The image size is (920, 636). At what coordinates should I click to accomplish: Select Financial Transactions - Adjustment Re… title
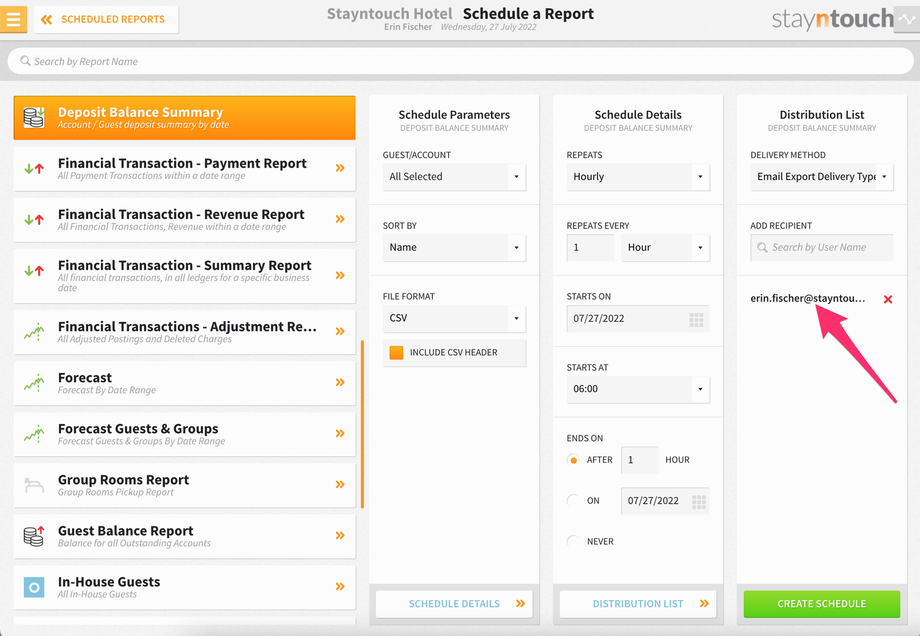pyautogui.click(x=187, y=326)
